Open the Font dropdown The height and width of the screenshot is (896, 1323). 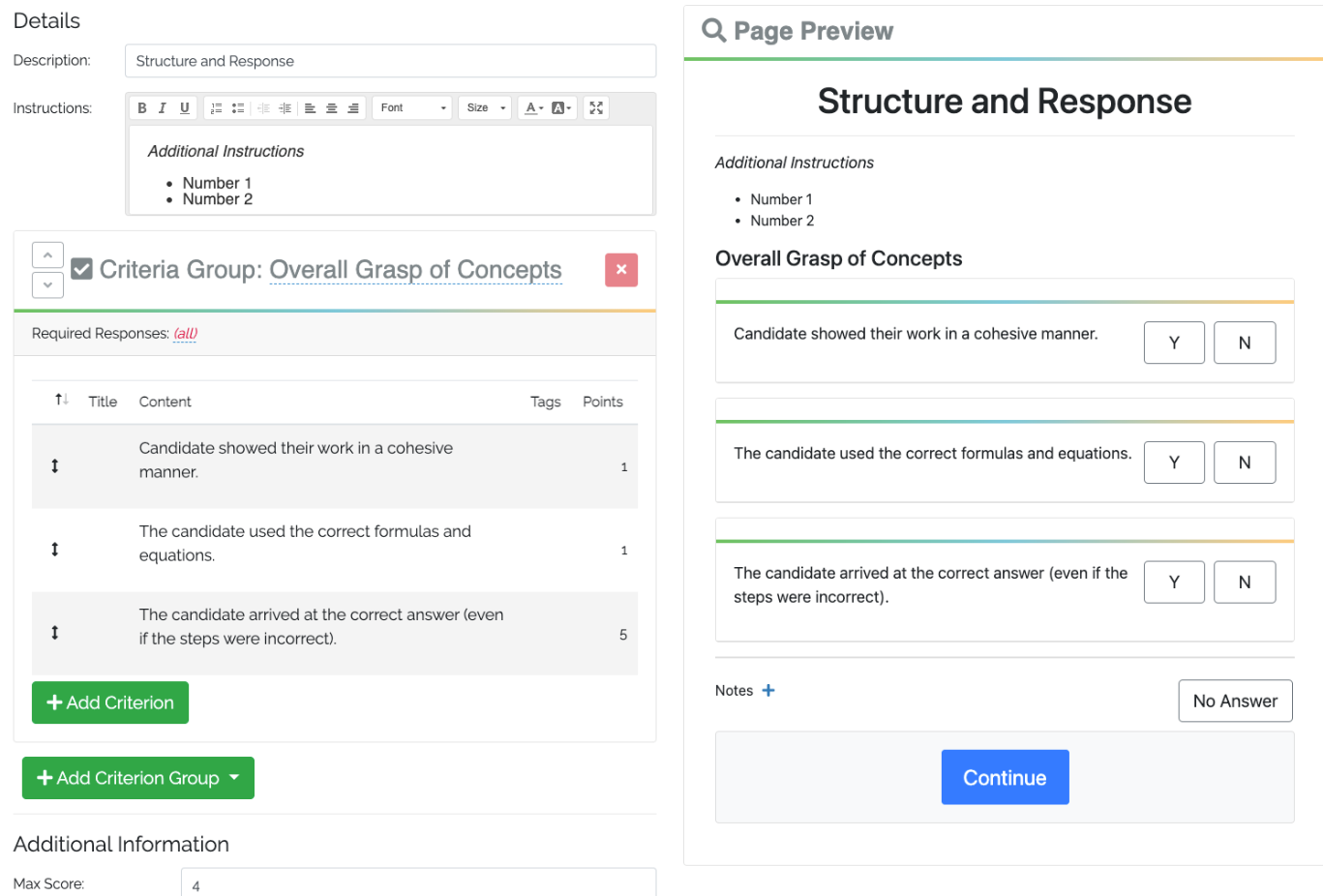point(412,108)
